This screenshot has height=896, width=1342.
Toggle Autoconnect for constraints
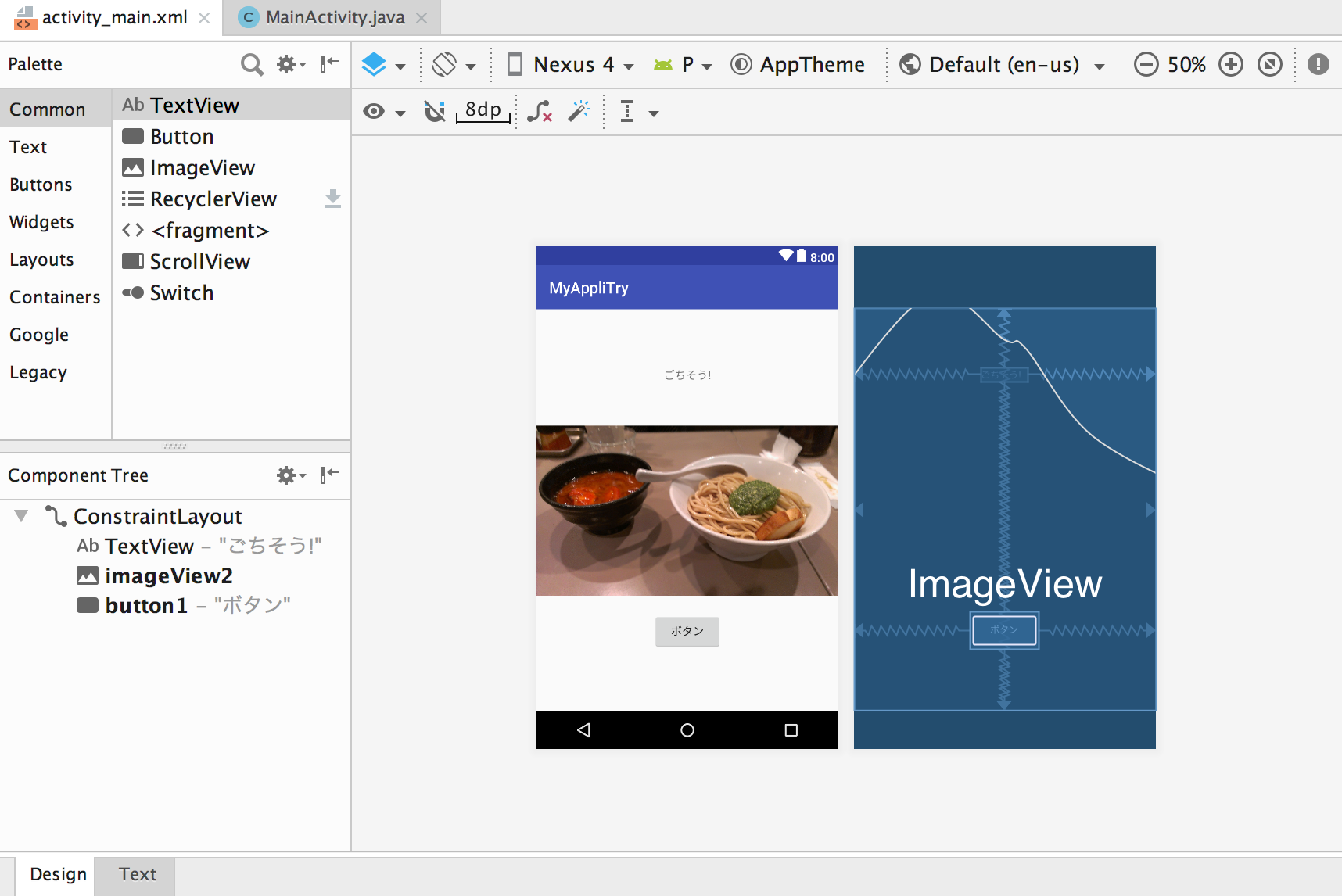click(x=435, y=111)
